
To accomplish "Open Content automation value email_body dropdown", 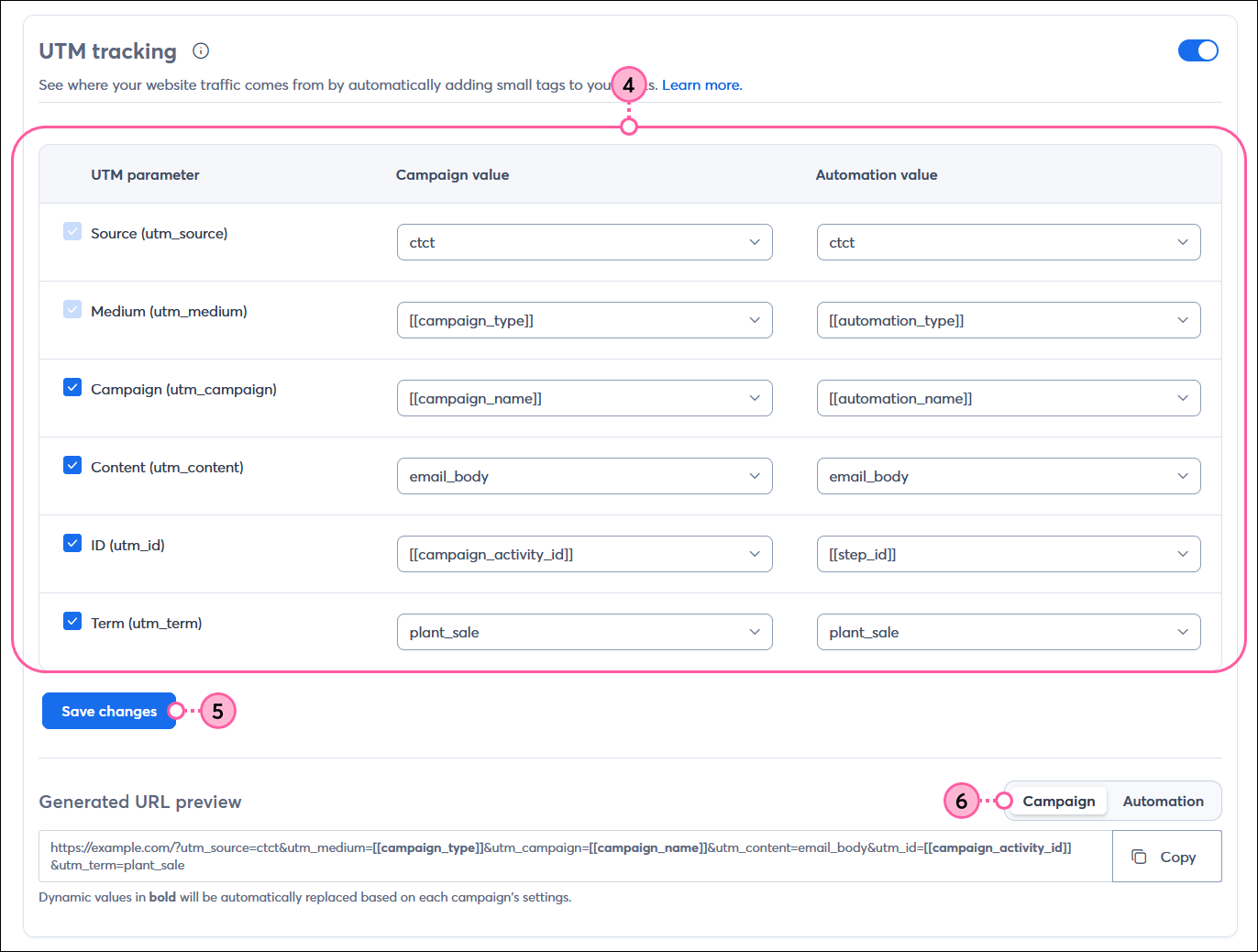I will pos(1008,476).
